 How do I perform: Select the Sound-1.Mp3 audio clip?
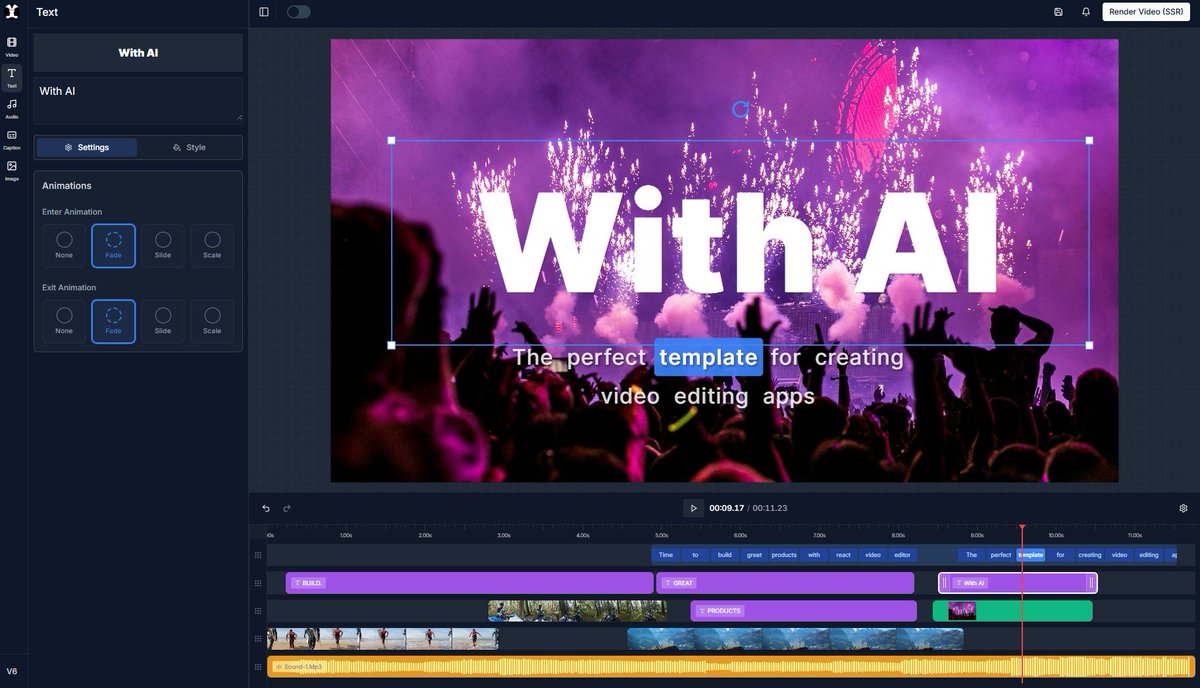pyautogui.click(x=731, y=666)
